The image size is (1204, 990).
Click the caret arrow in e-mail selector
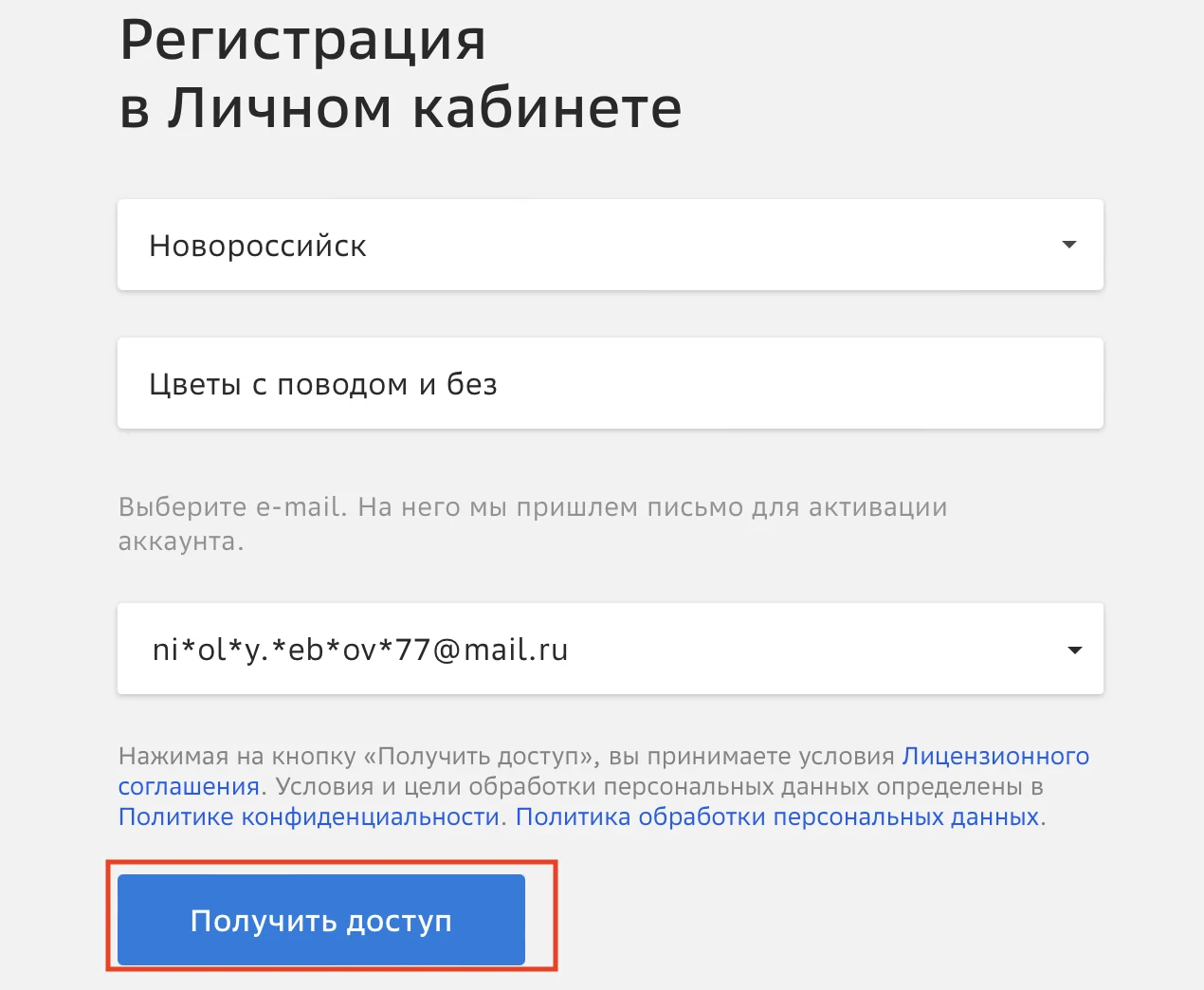click(x=1074, y=650)
